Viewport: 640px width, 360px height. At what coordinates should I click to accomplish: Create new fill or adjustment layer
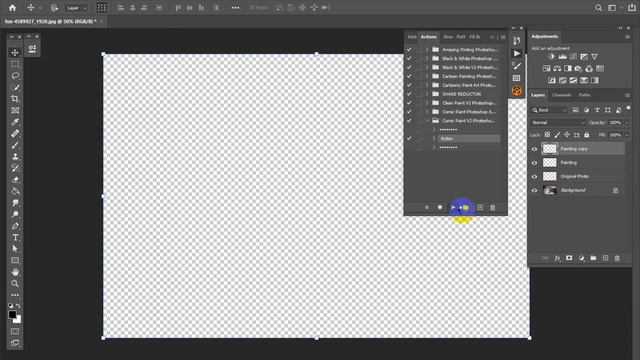click(581, 258)
